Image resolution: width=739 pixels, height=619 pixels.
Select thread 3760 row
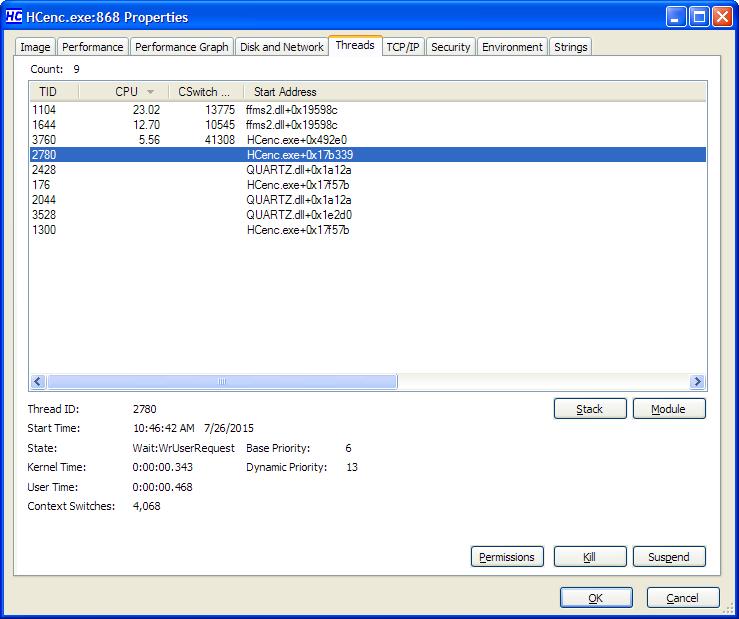368,140
